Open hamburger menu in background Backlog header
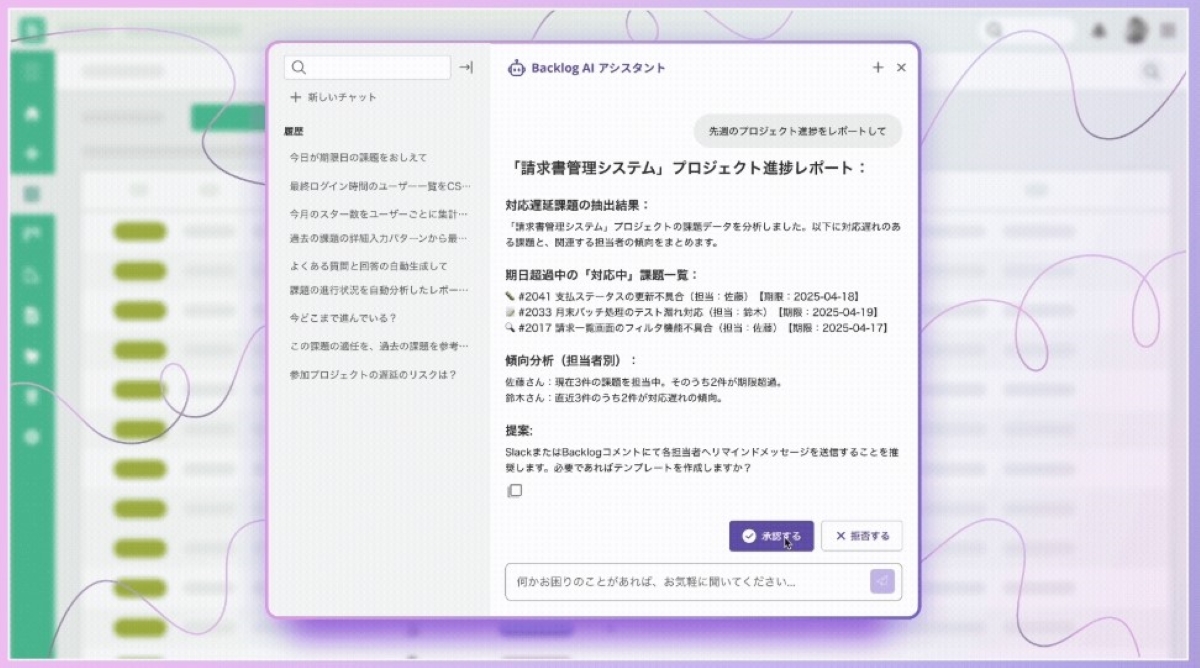 [x=1167, y=31]
